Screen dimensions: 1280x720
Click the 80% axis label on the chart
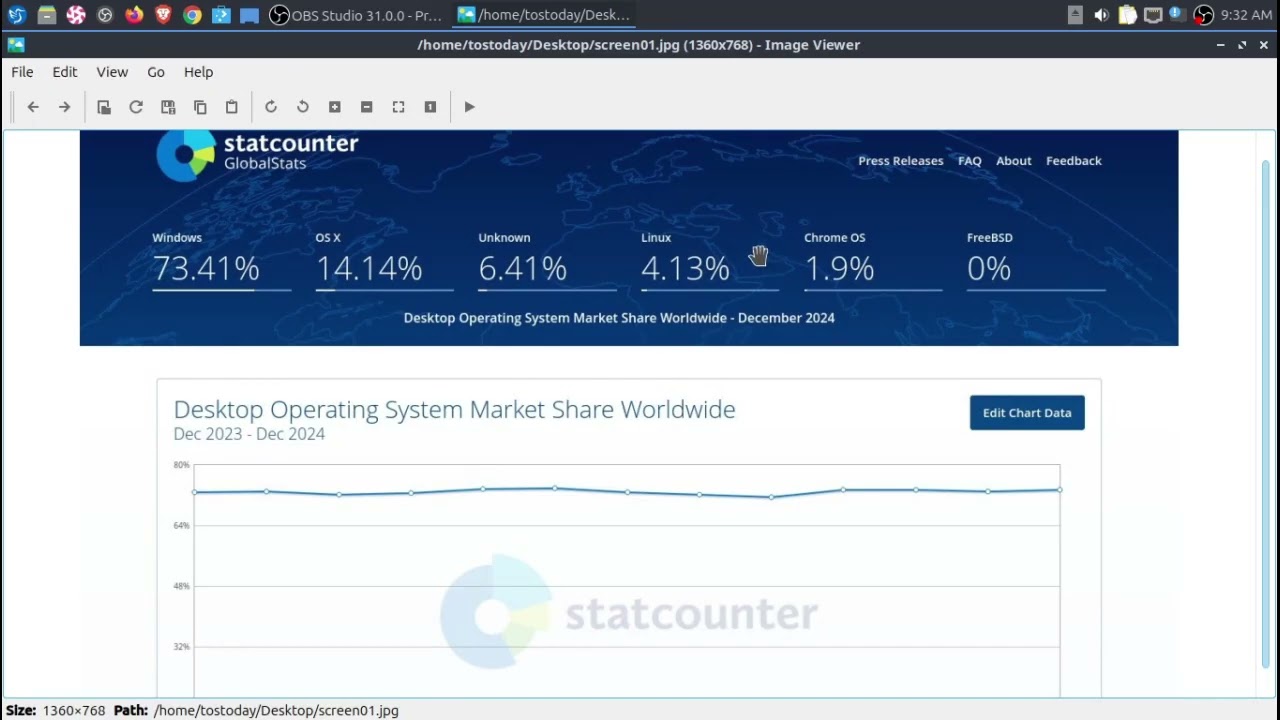click(x=181, y=465)
